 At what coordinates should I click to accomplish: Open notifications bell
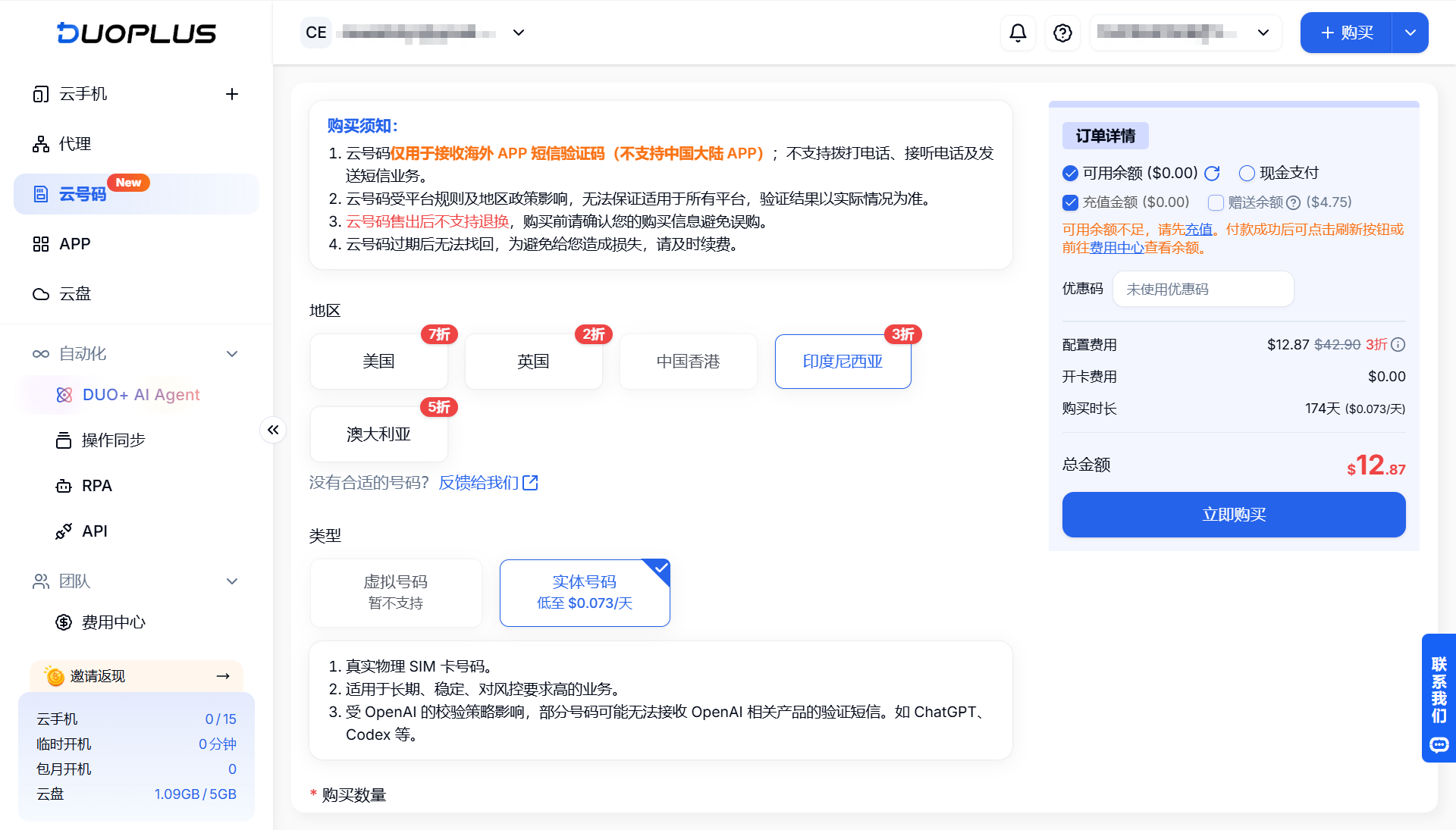[x=1018, y=33]
